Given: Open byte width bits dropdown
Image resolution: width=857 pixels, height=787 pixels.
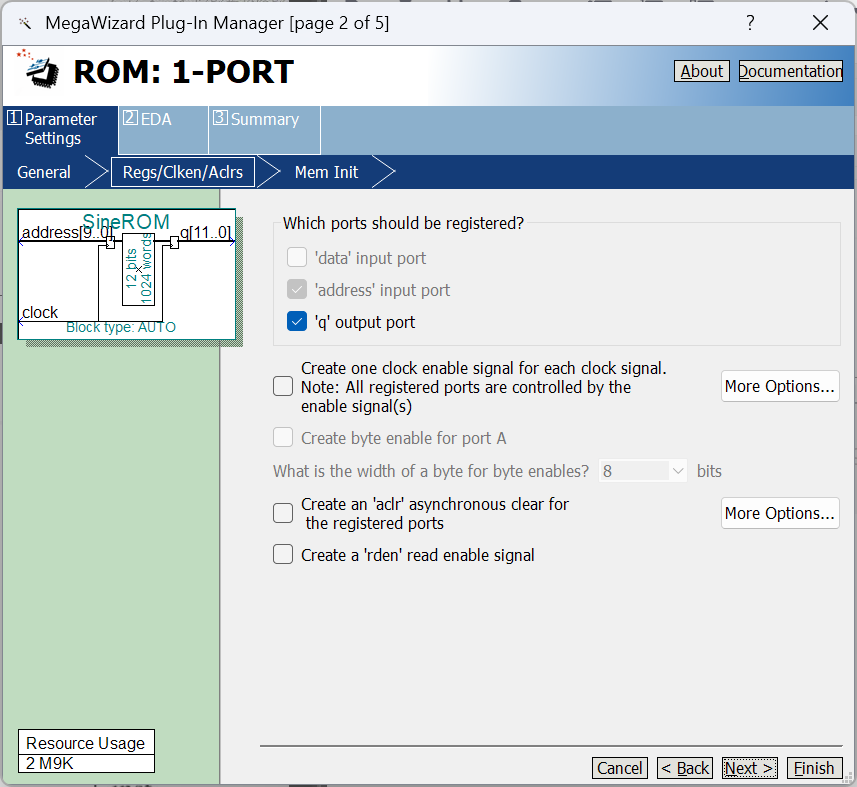Looking at the screenshot, I should pyautogui.click(x=643, y=471).
